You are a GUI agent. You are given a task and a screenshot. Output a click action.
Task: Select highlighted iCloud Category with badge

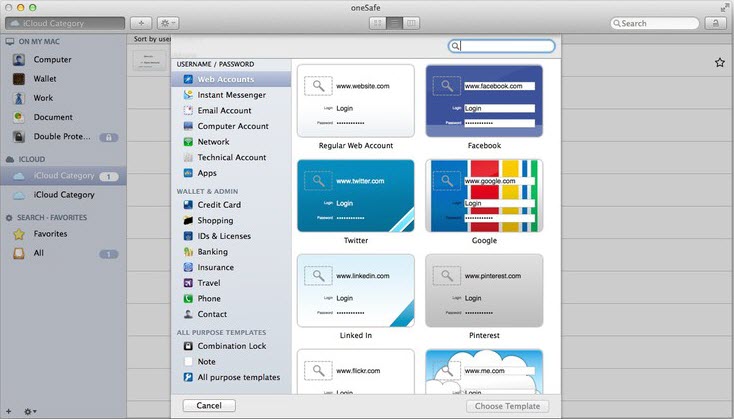coord(63,176)
